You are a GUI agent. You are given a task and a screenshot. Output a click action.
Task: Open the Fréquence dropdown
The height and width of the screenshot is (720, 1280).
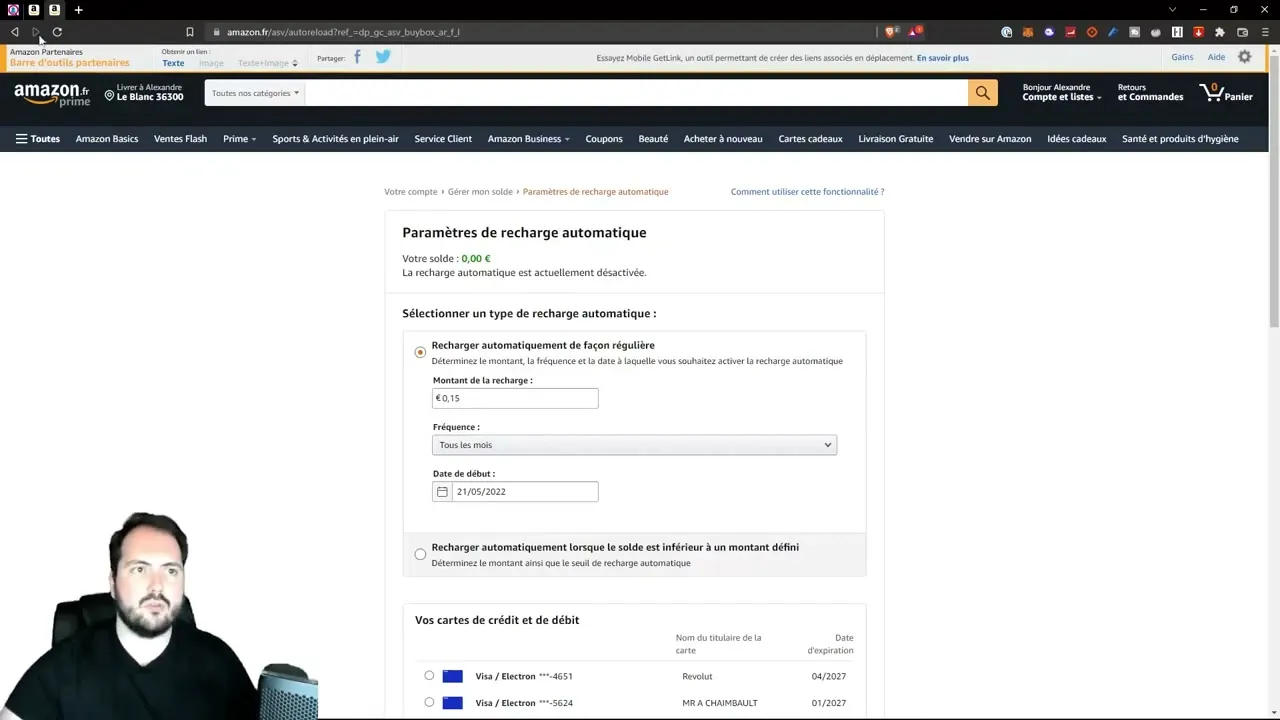pyautogui.click(x=634, y=444)
